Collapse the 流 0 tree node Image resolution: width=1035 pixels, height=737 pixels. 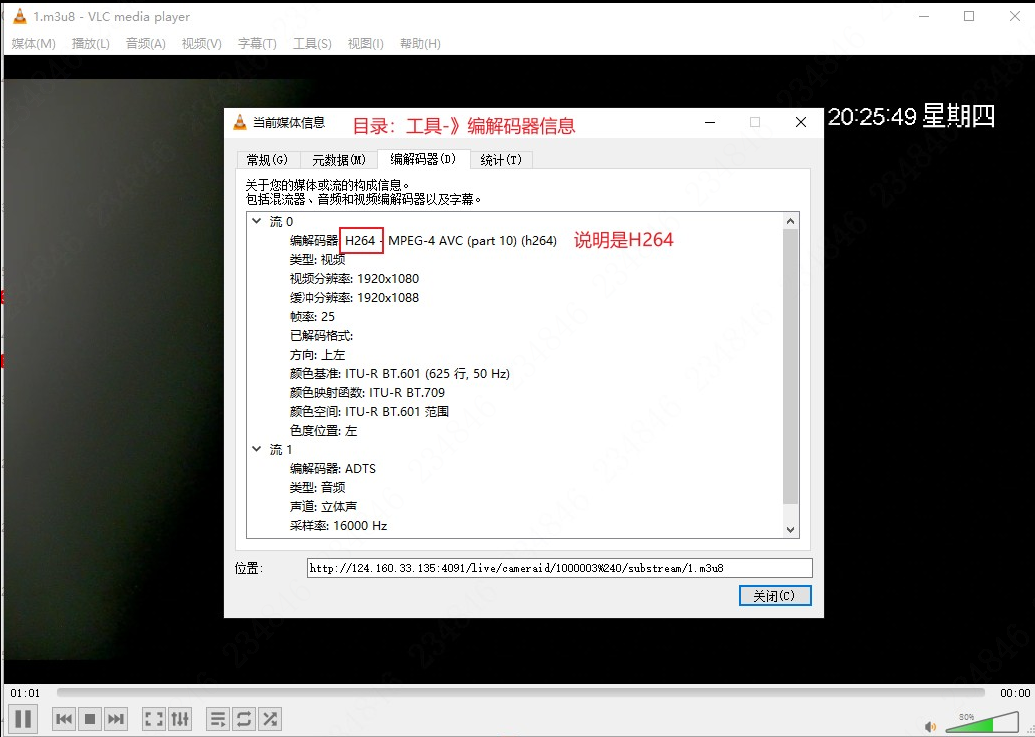(x=257, y=221)
